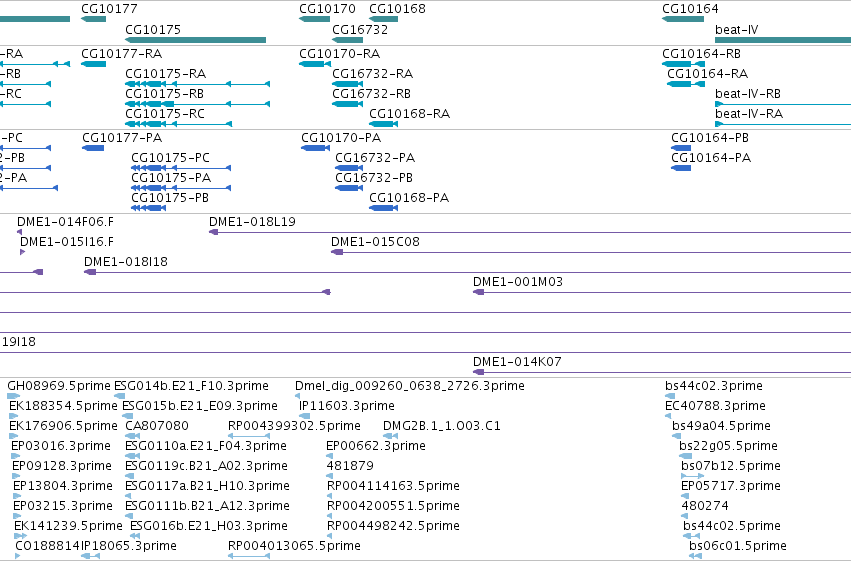The width and height of the screenshot is (851, 561).
Task: Click BAC clone DME1-015I16.F
Action: pyautogui.click(x=22, y=252)
